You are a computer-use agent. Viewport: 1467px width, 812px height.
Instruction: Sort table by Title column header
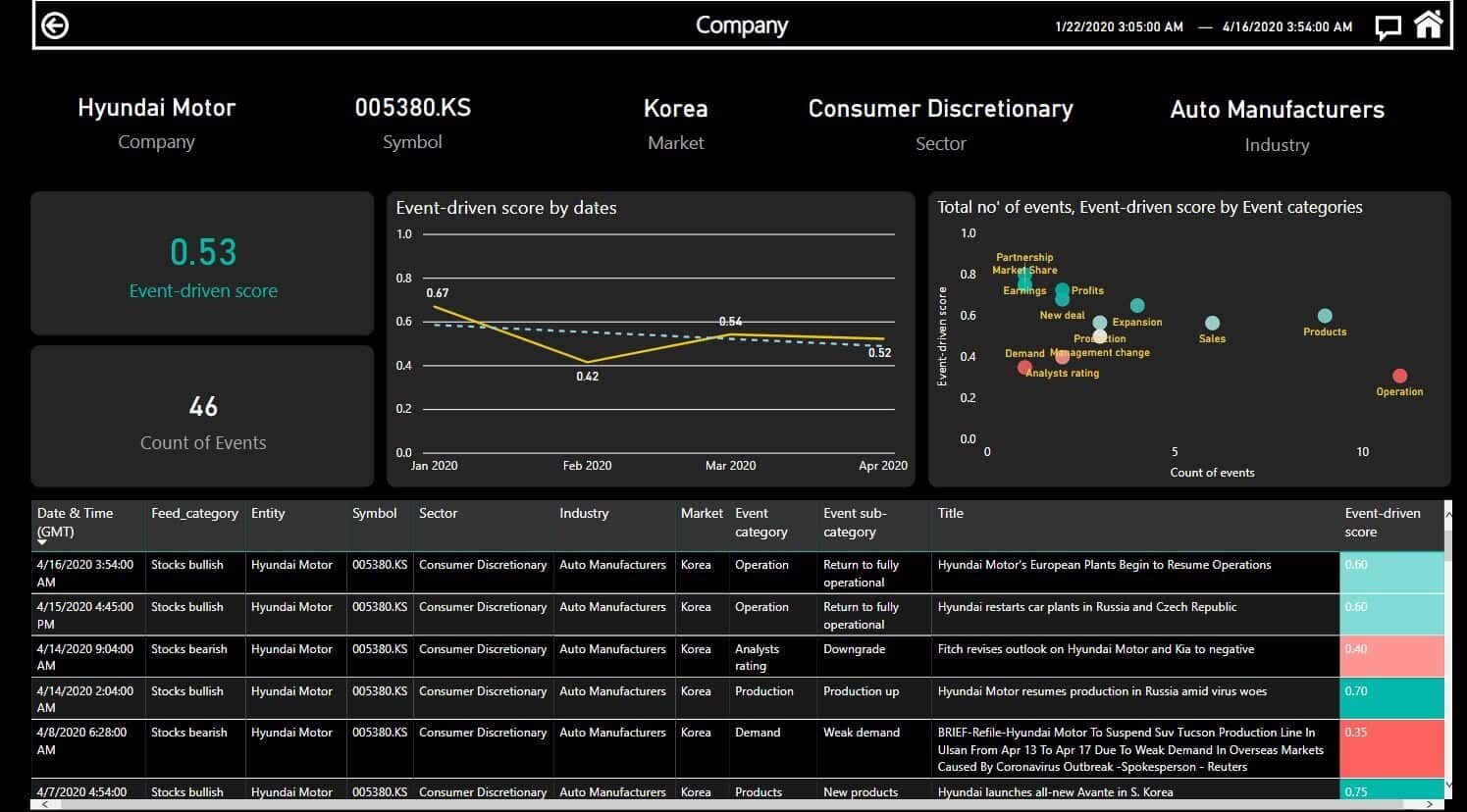(x=951, y=513)
